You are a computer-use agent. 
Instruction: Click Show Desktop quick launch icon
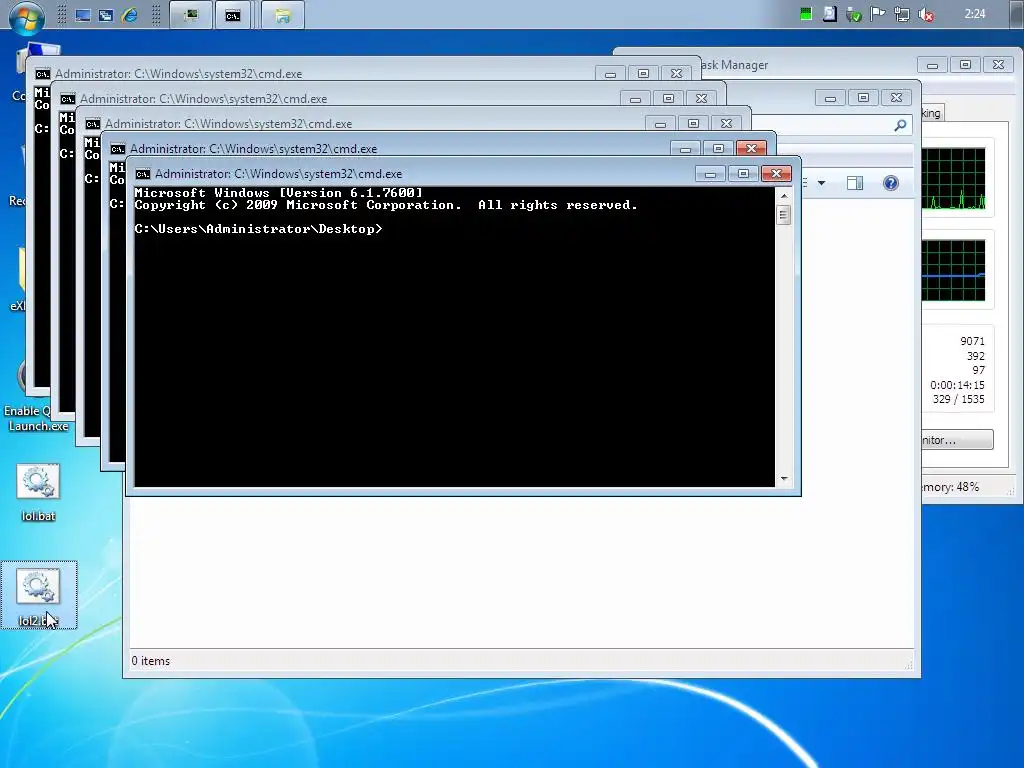click(x=83, y=15)
